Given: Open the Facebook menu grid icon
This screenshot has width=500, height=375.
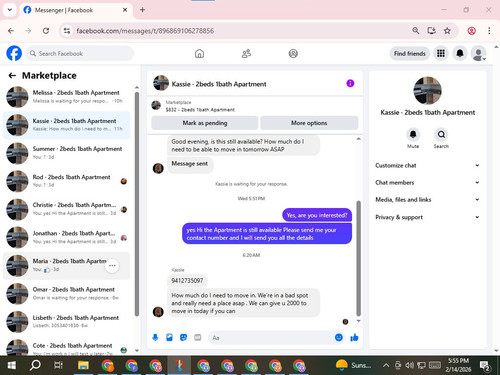Looking at the screenshot, I should pyautogui.click(x=441, y=53).
